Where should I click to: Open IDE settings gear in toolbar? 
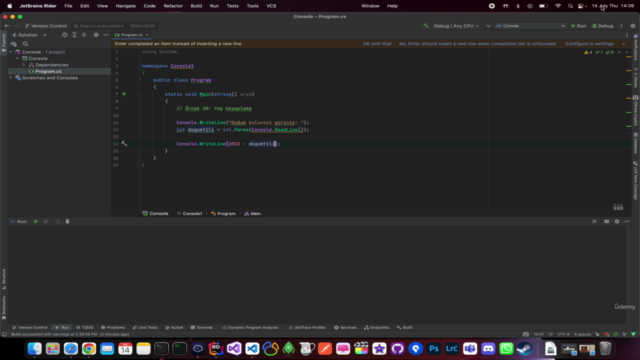tap(633, 26)
